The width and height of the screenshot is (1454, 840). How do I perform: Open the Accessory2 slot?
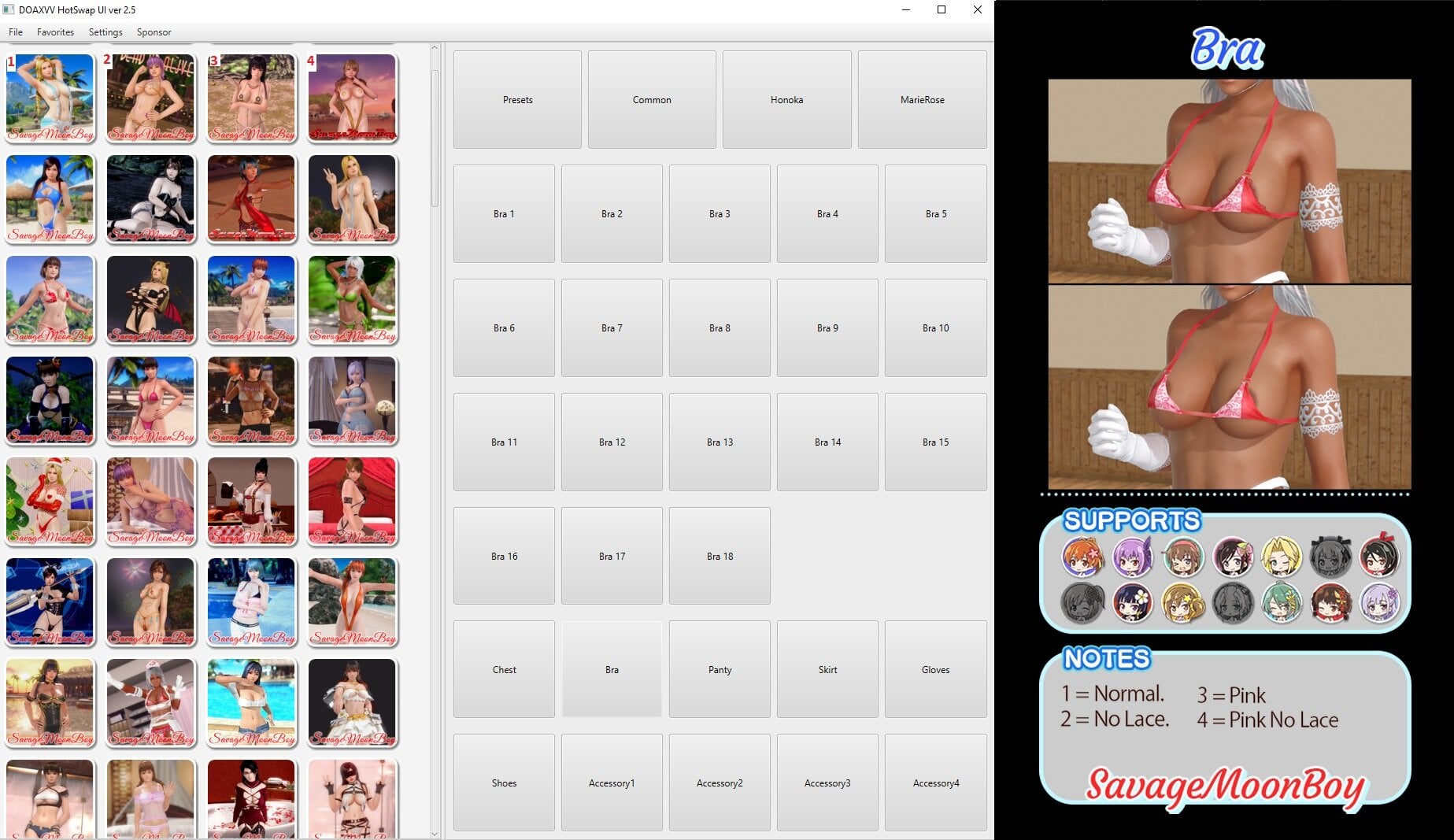[720, 783]
